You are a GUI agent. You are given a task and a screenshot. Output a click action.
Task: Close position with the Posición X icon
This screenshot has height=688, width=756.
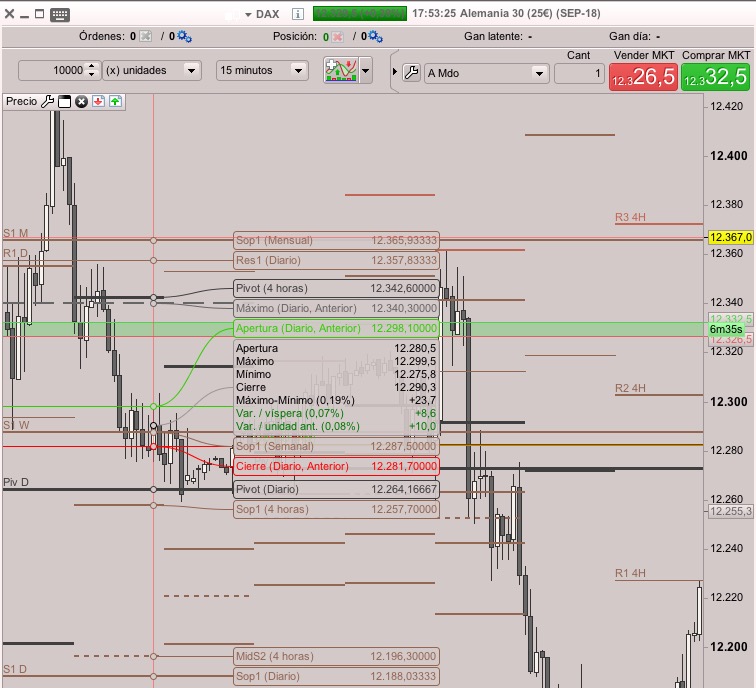(x=338, y=37)
